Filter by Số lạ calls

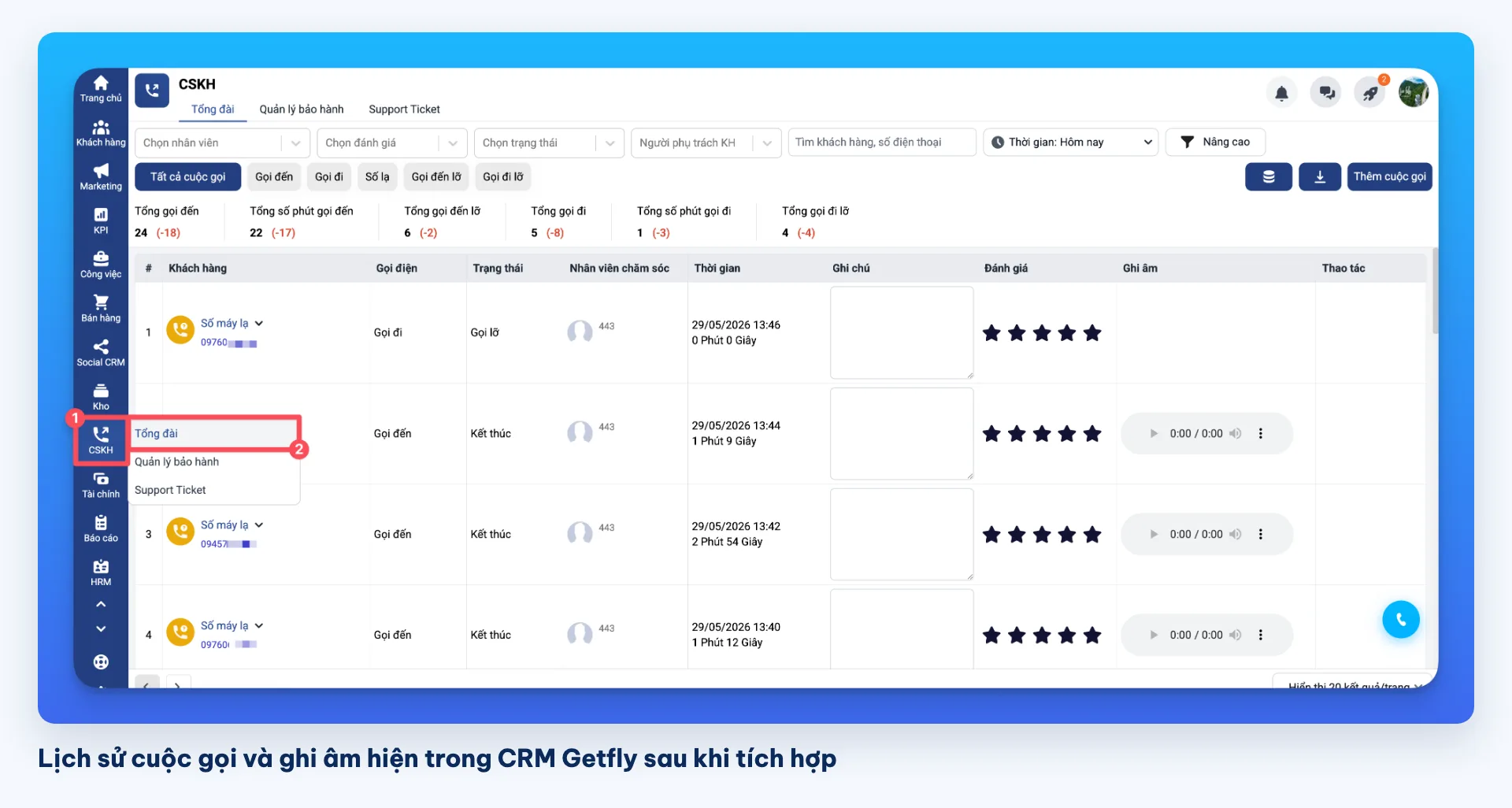click(x=377, y=176)
